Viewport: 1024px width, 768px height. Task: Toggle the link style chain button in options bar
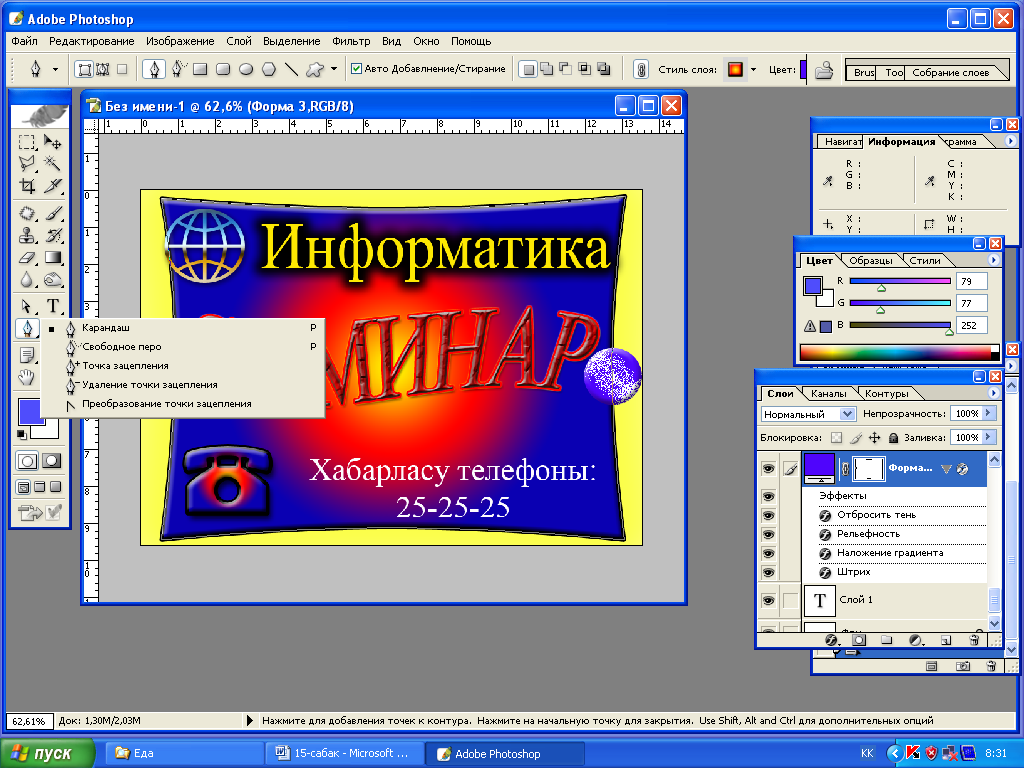[641, 69]
